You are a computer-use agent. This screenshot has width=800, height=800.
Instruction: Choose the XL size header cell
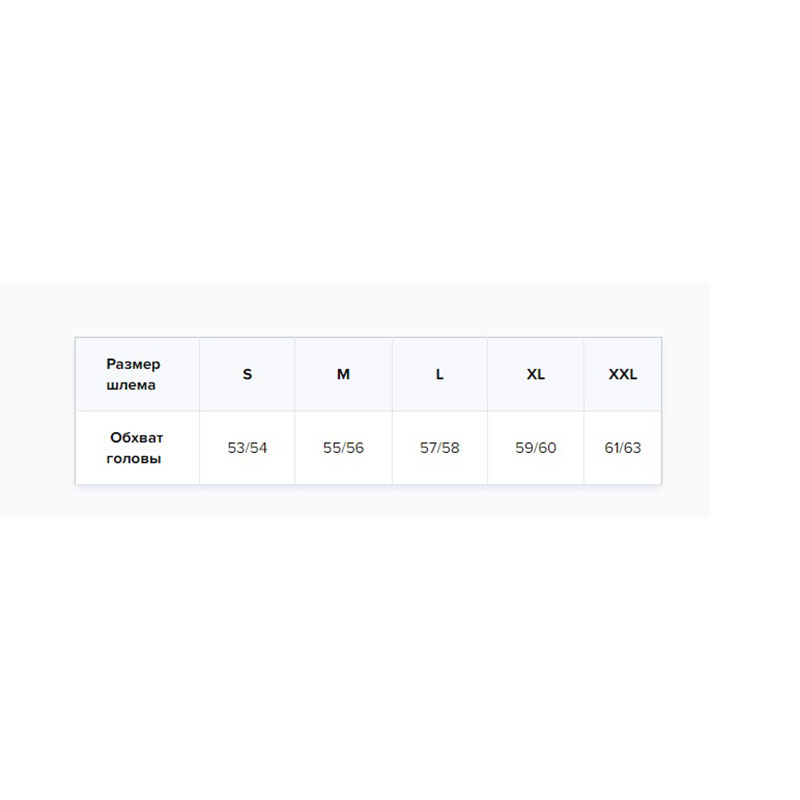tap(536, 374)
